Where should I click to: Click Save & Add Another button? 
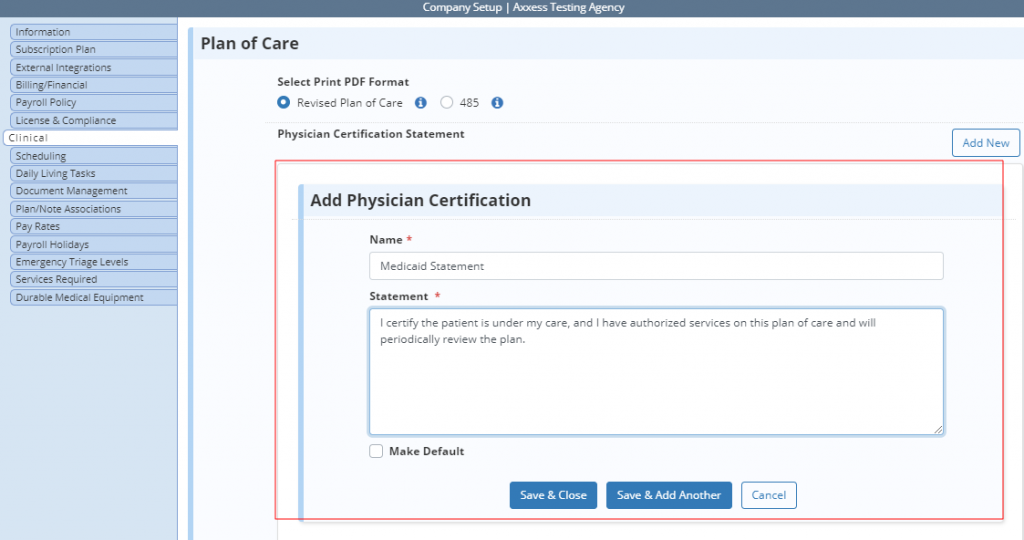669,495
